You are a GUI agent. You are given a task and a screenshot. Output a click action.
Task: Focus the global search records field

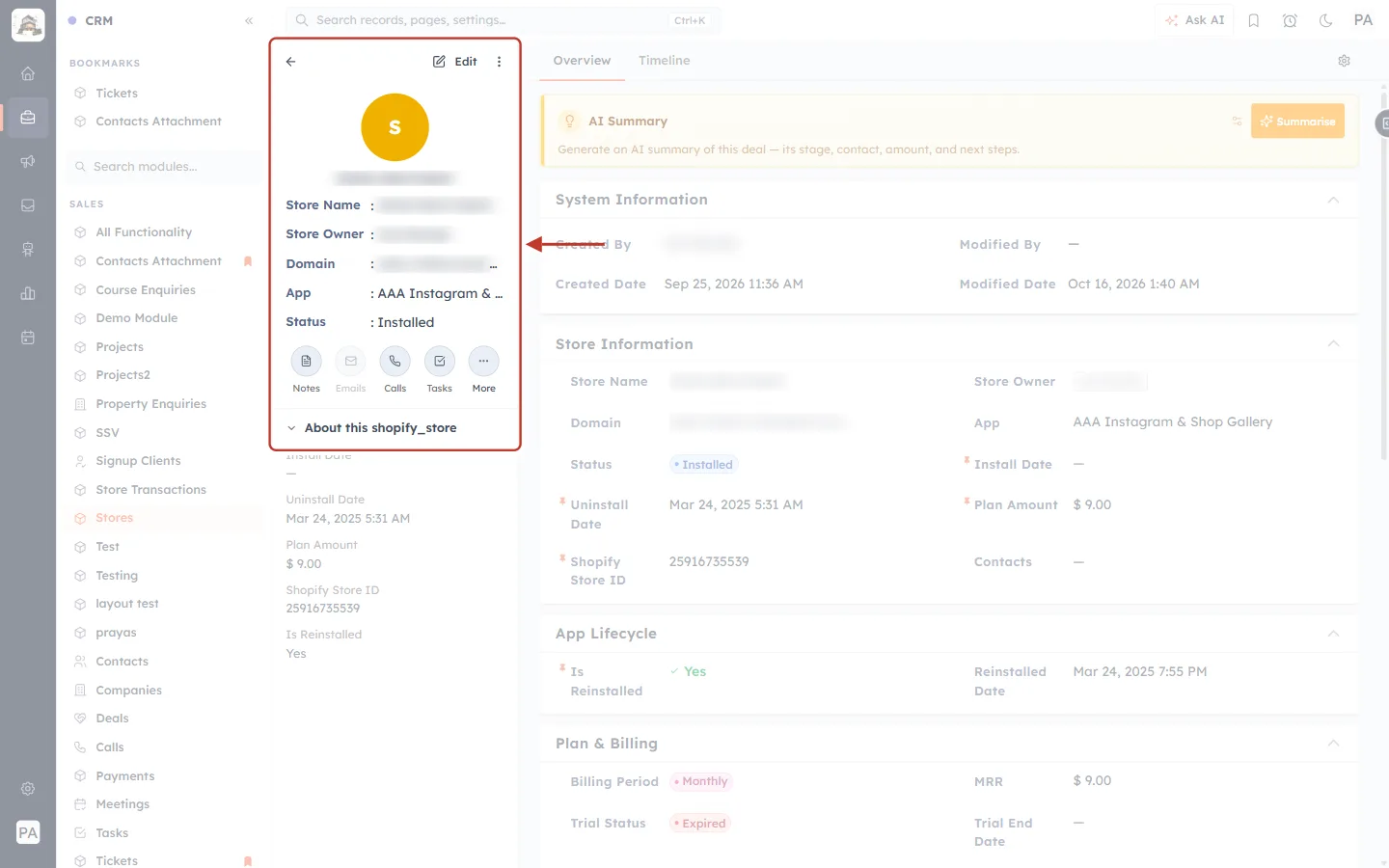(x=503, y=20)
